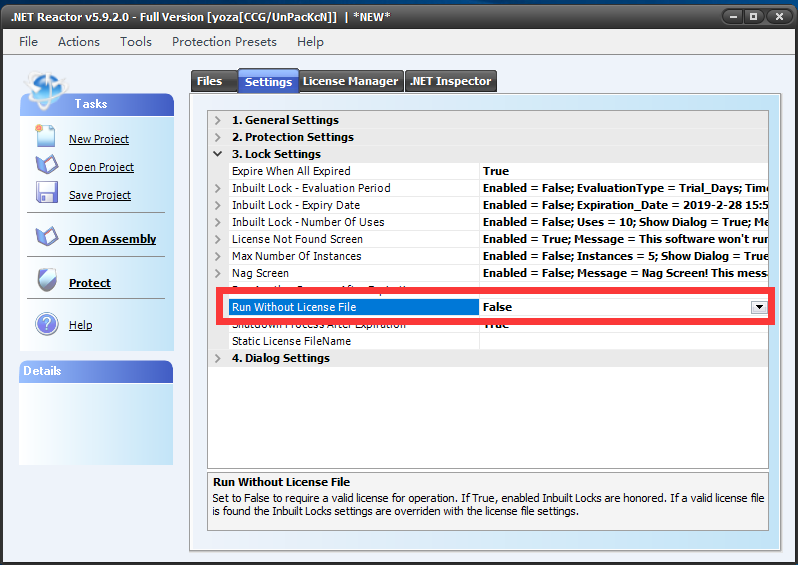798x565 pixels.
Task: Click the False value of Run Without License File
Action: [497, 307]
